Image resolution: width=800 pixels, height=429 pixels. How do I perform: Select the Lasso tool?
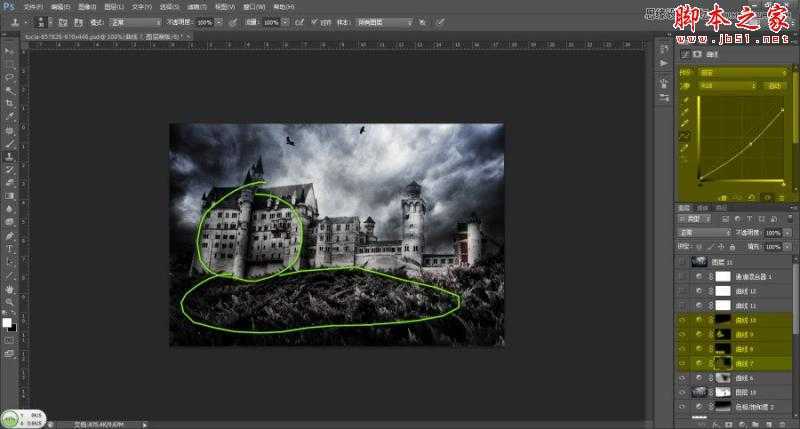(x=9, y=78)
